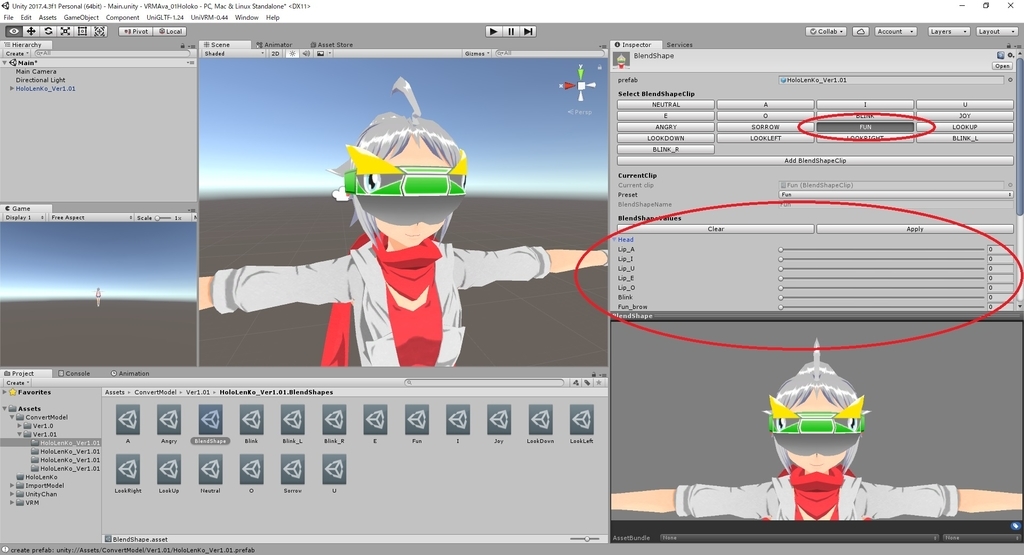Open the Component menu
The image size is (1024, 555).
coord(122,18)
